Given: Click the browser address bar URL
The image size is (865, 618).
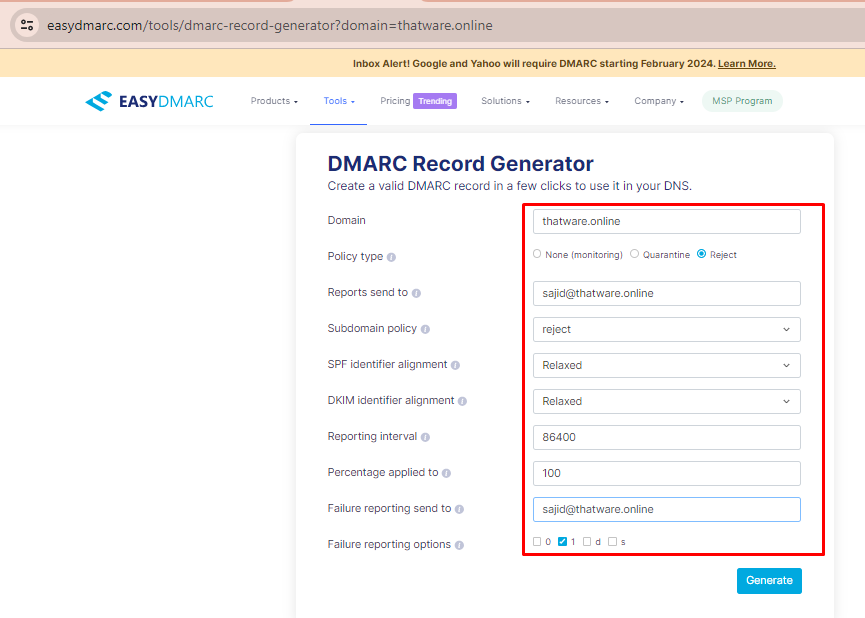Looking at the screenshot, I should [x=270, y=25].
